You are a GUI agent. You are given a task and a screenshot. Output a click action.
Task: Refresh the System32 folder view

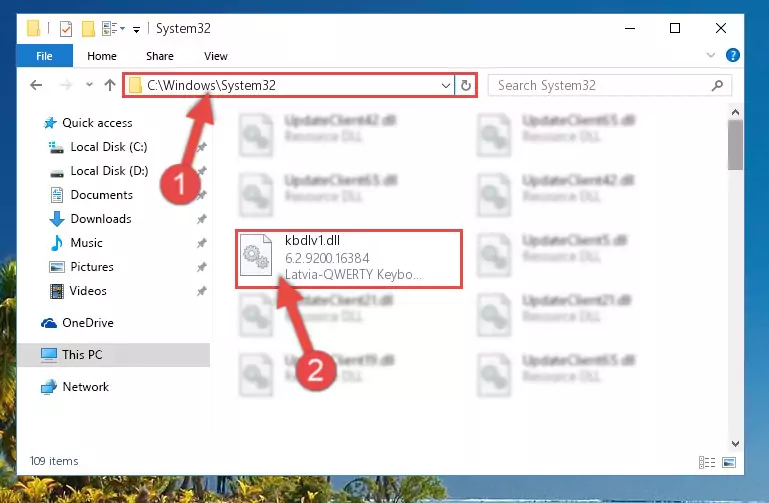[x=465, y=86]
